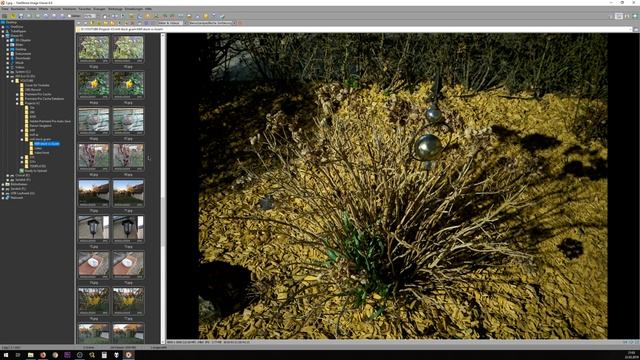Open File Explorer from the taskbar
The image size is (640, 360).
point(31,355)
